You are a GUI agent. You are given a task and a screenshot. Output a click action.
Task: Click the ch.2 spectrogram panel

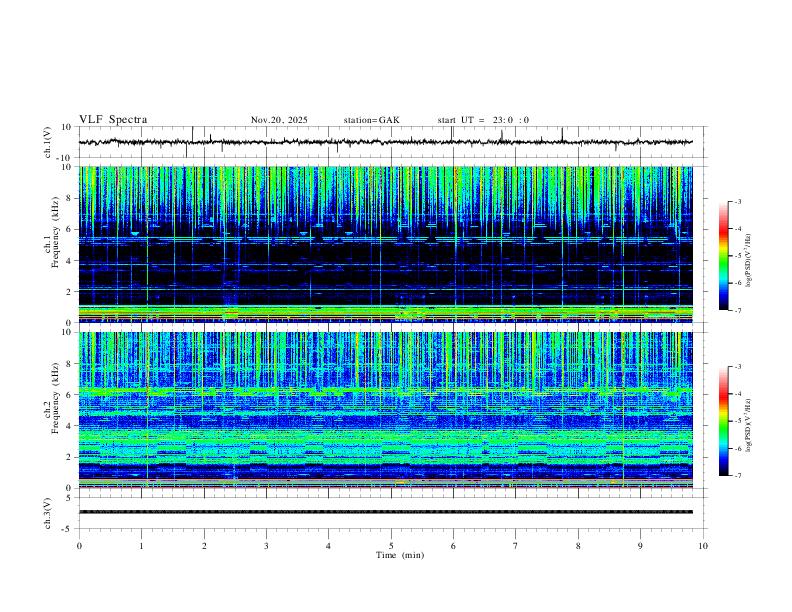pyautogui.click(x=386, y=410)
